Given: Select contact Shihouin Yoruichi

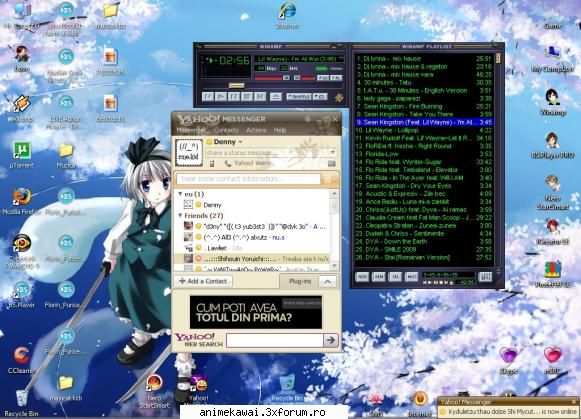Looking at the screenshot, I should tap(252, 259).
